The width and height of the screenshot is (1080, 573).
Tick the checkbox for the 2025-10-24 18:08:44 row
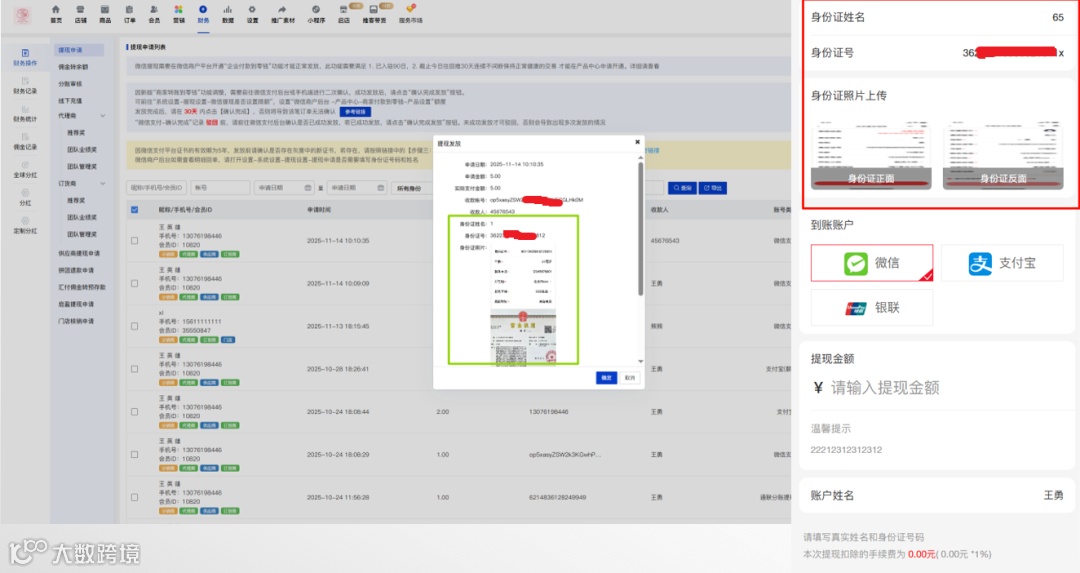[134, 411]
